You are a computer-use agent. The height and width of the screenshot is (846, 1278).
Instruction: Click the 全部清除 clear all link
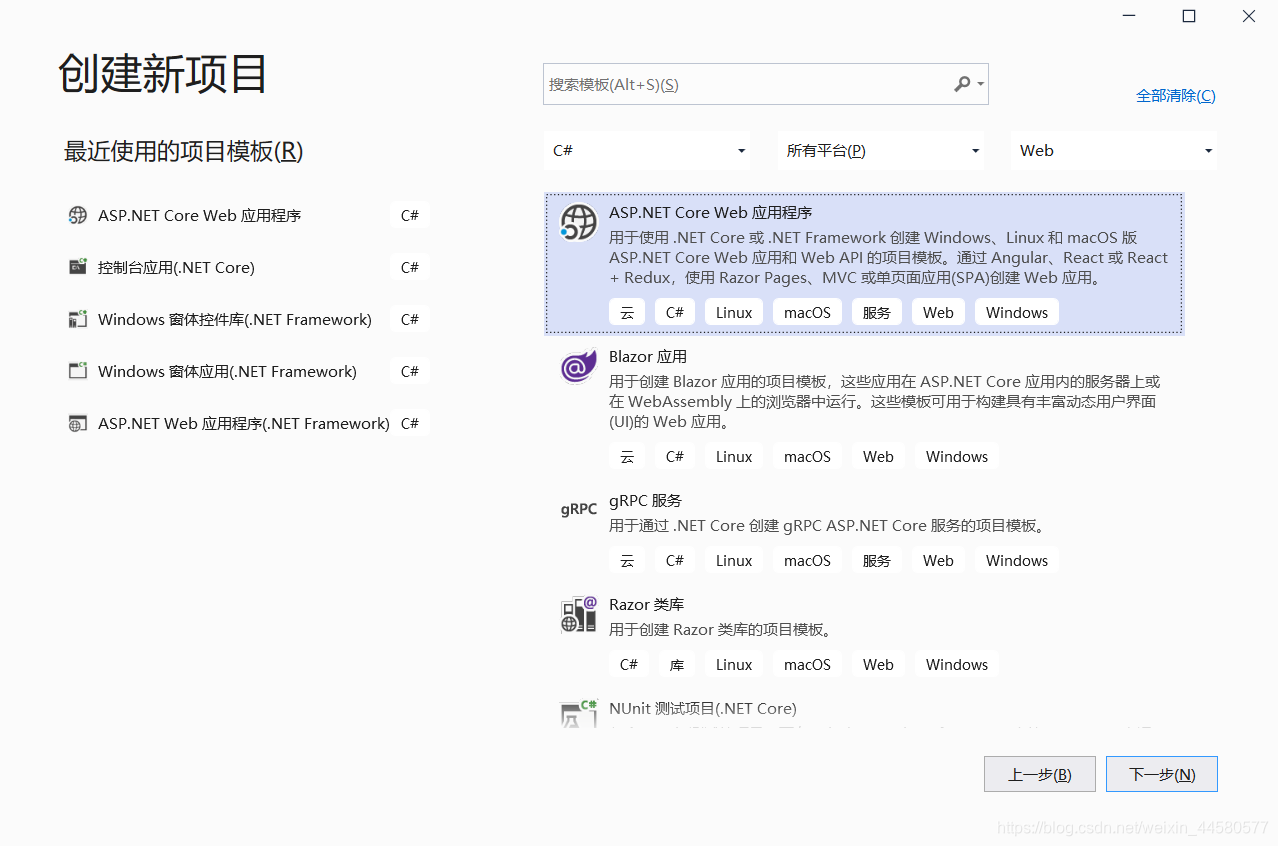(1176, 96)
